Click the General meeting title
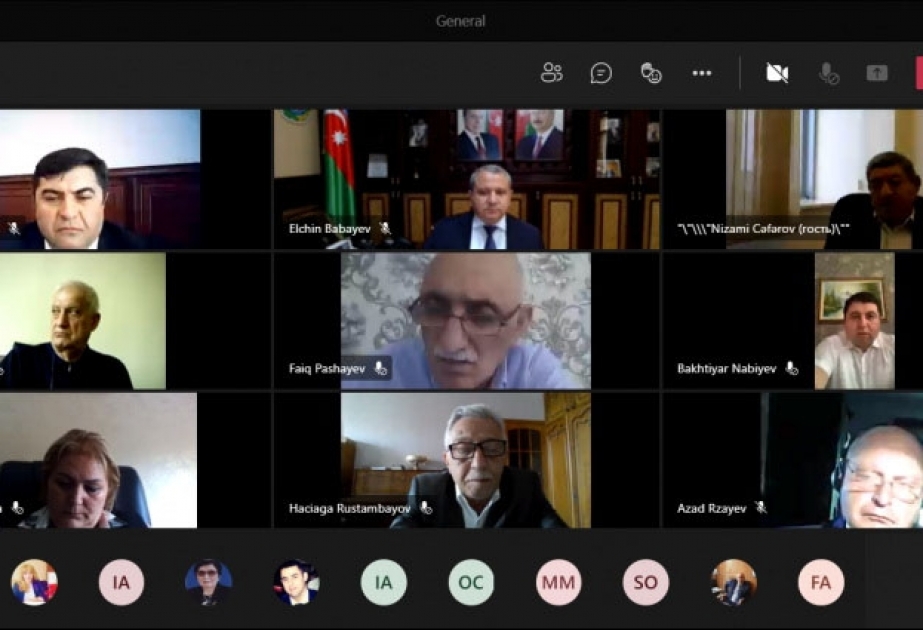923x630 pixels. point(460,21)
